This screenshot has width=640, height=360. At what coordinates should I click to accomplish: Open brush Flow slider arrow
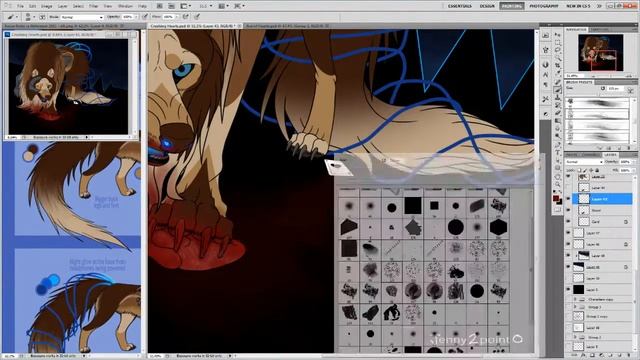(x=176, y=17)
